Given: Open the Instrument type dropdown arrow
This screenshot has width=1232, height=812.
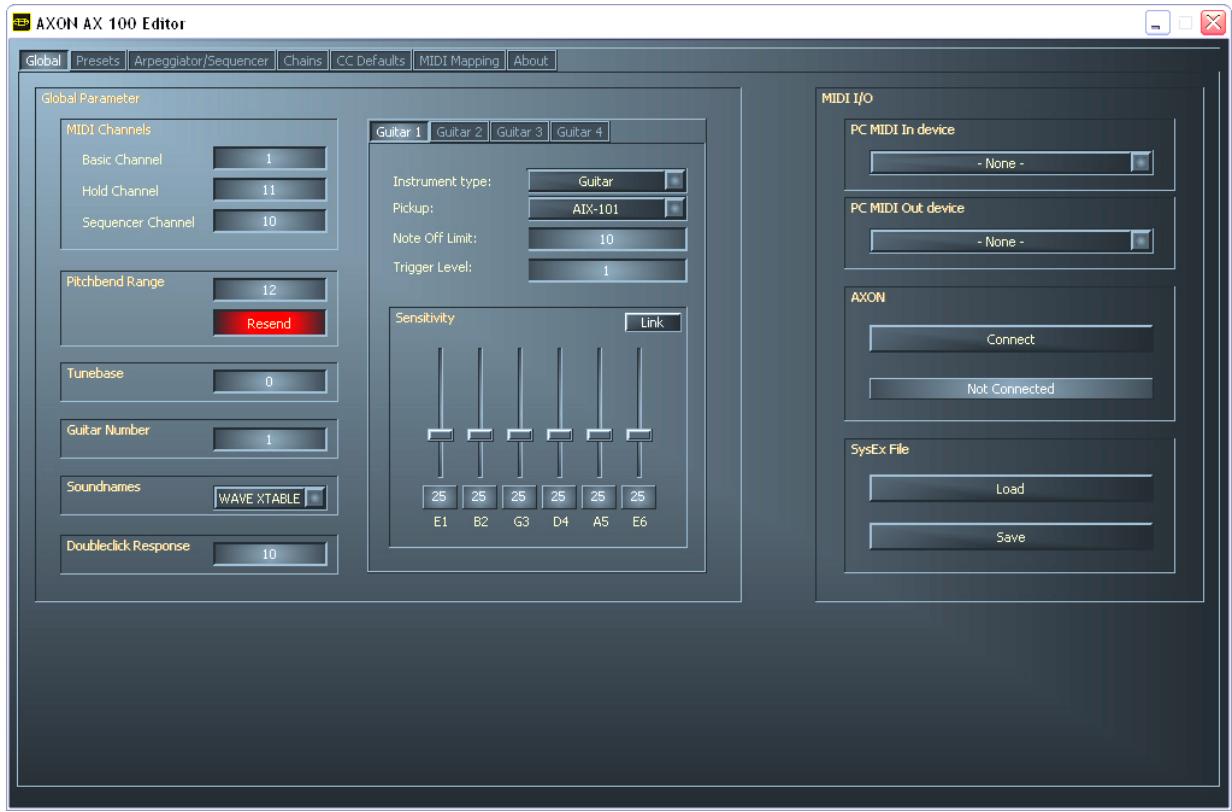Looking at the screenshot, I should [x=675, y=181].
